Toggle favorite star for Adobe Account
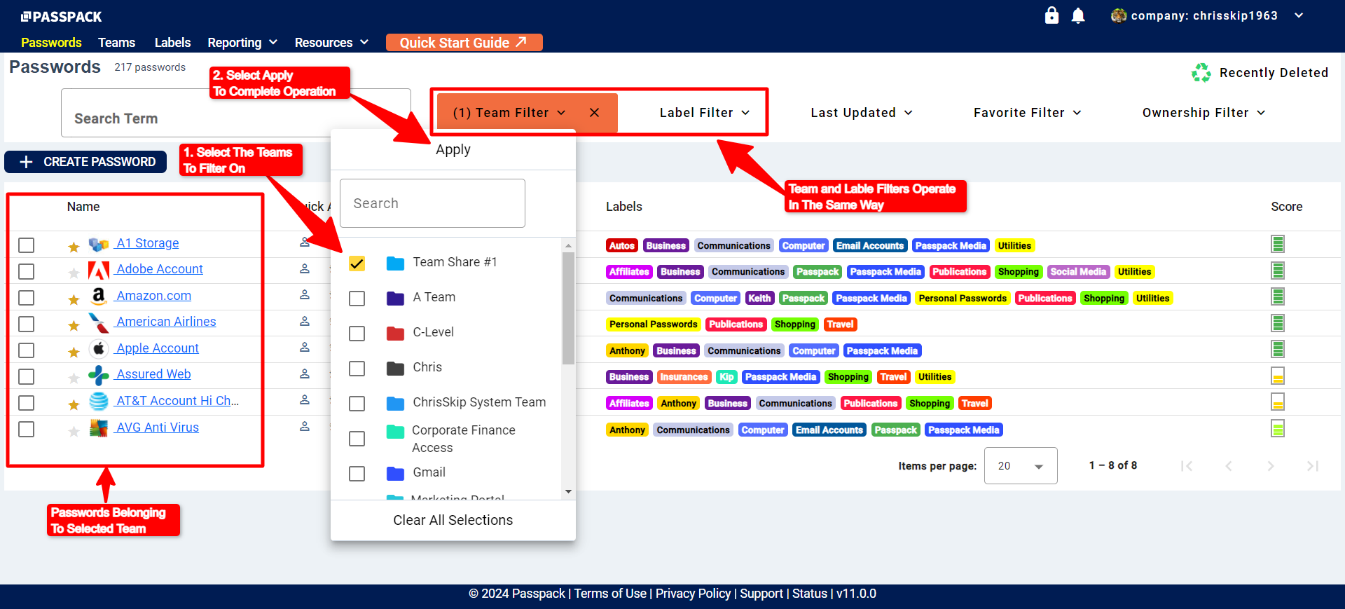The height and width of the screenshot is (609, 1345). coord(73,272)
